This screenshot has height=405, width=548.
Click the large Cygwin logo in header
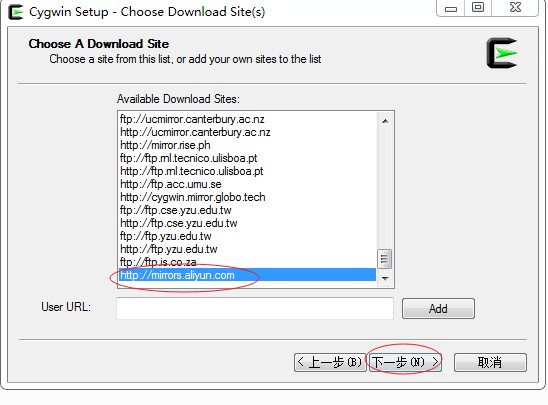502,53
